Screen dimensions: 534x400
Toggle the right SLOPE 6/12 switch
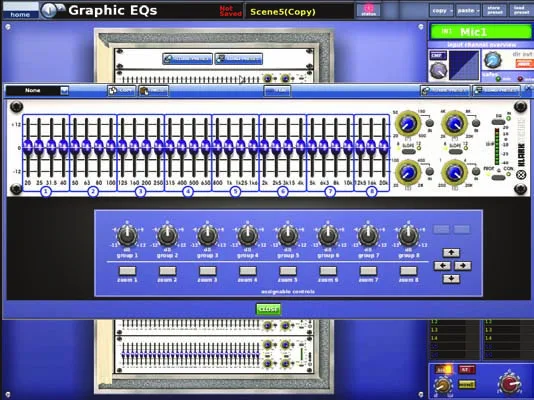[455, 151]
